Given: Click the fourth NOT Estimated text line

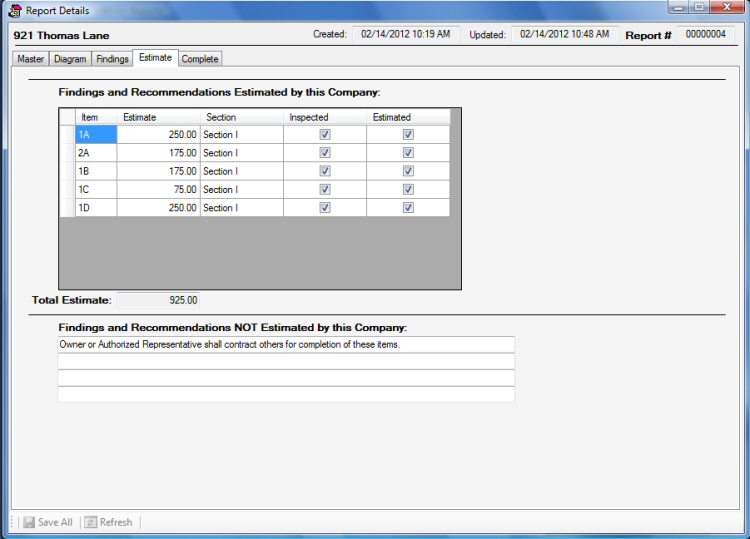Looking at the screenshot, I should tap(286, 395).
